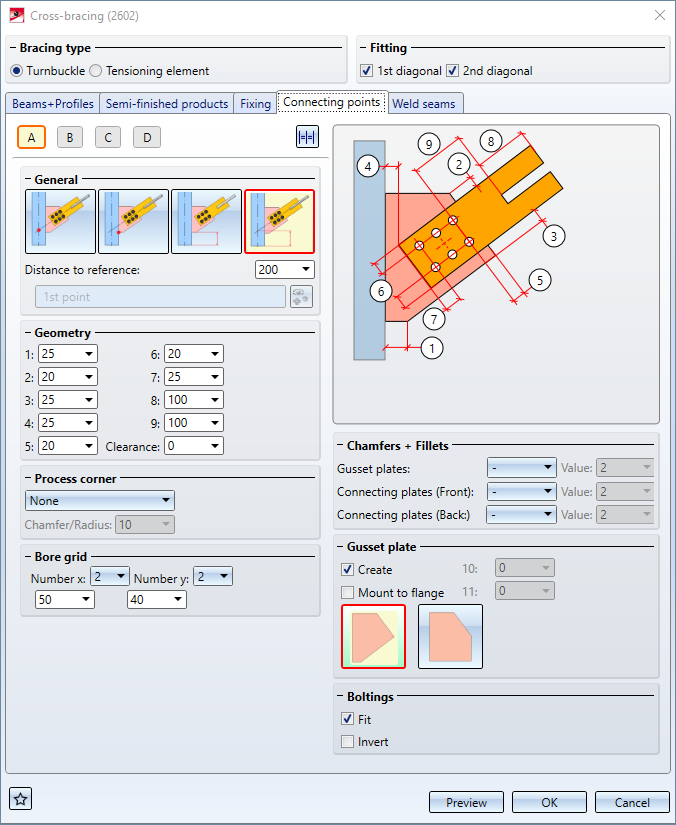
Task: Select chamfered rectangular gusset plate shape
Action: point(450,637)
